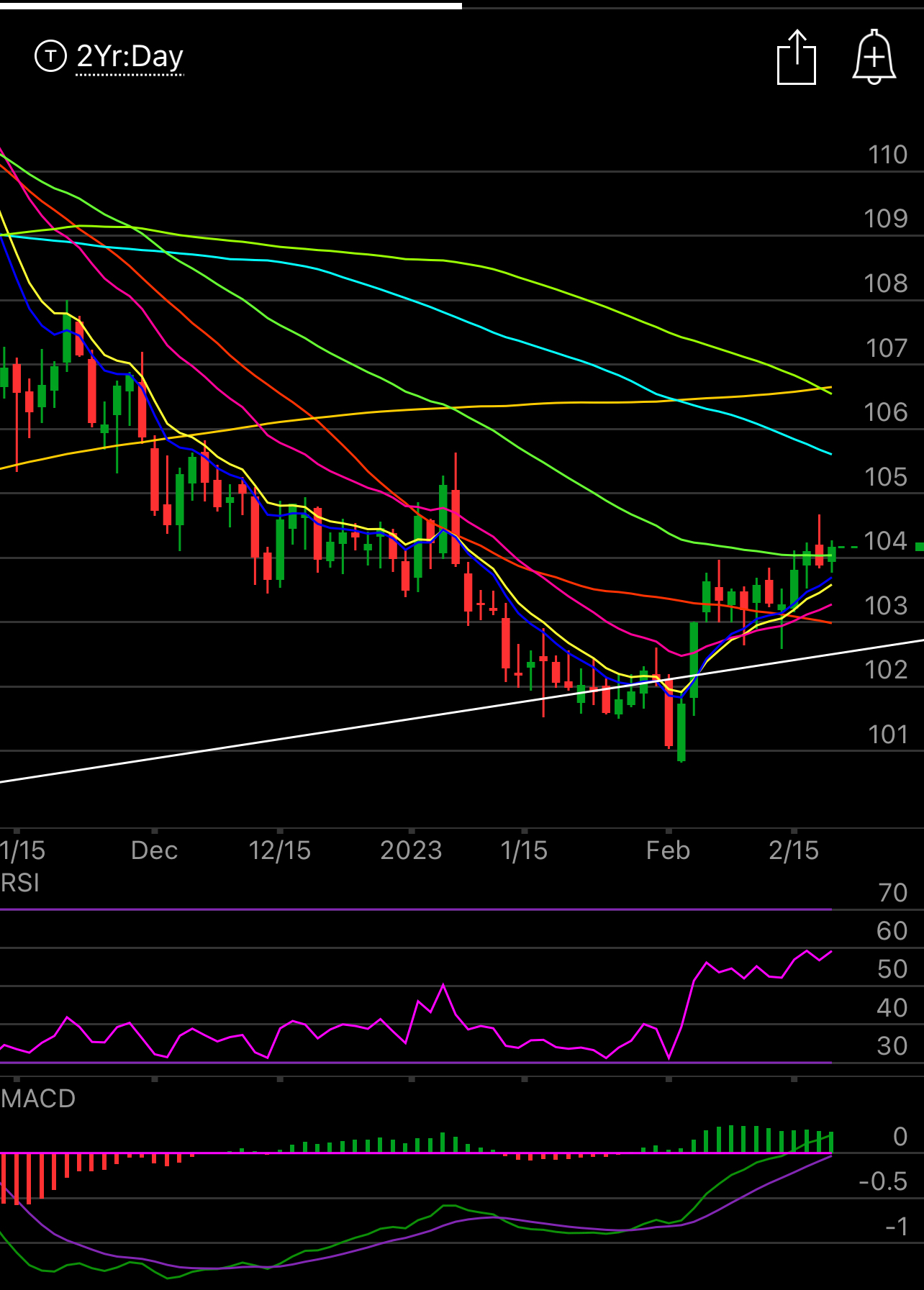Tap the RSI 70 level label
924x1290 pixels.
coord(892,893)
